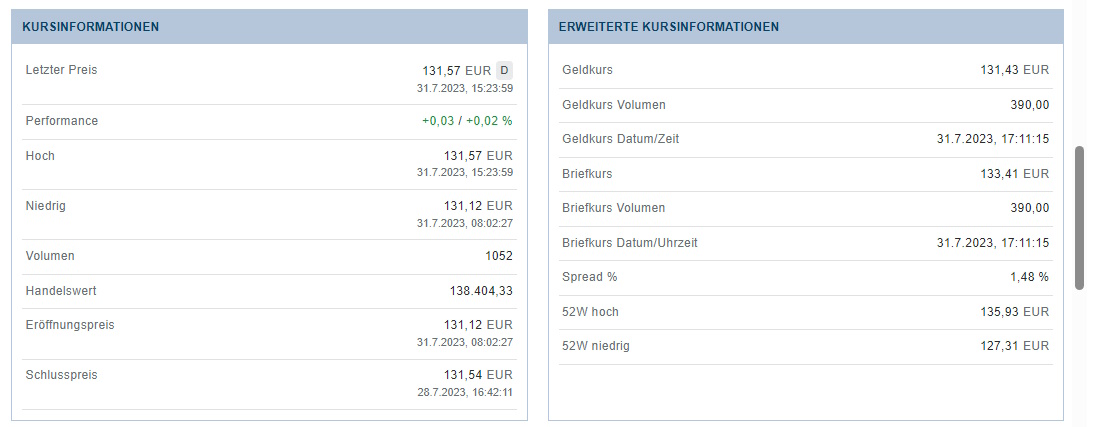Screen dimensions: 1094x427
Task: Click the Geldkurs Datum/Zeit timestamp
Action: pos(992,139)
